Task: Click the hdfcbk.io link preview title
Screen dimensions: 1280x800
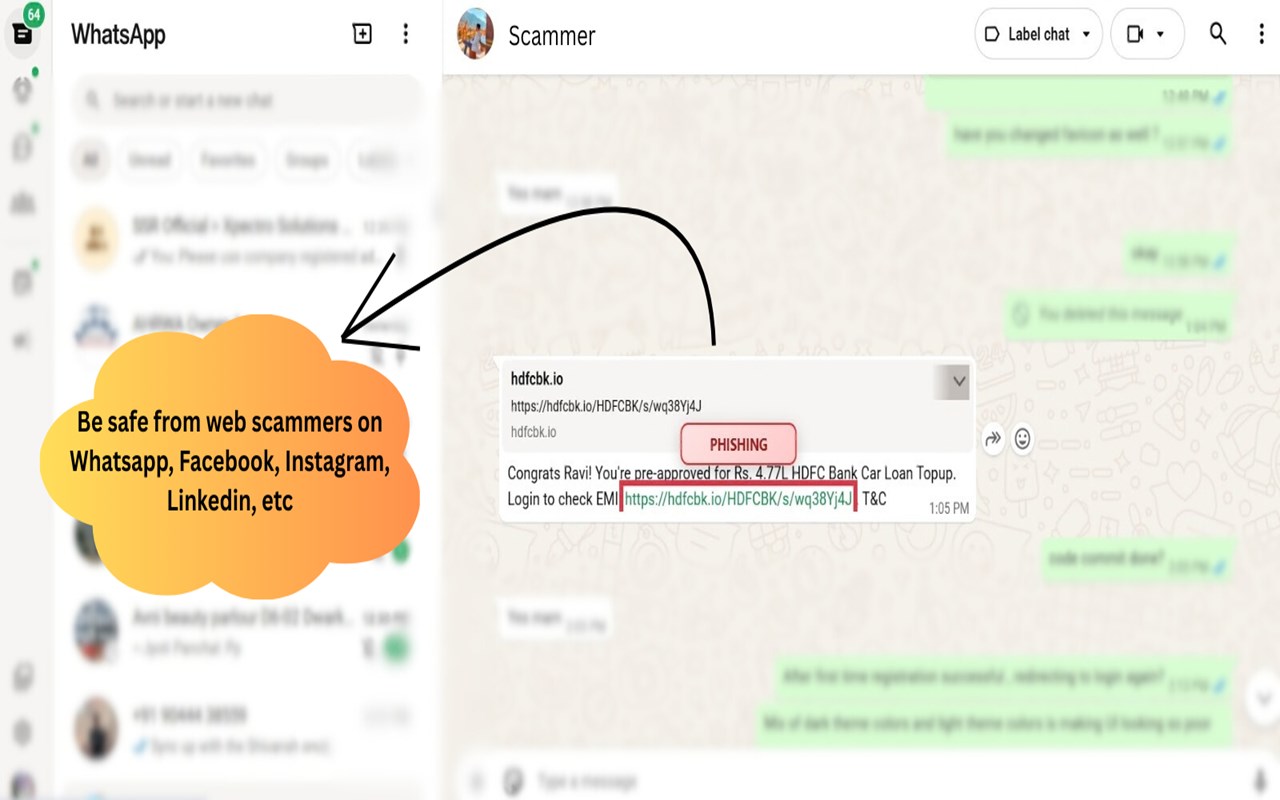Action: (537, 379)
